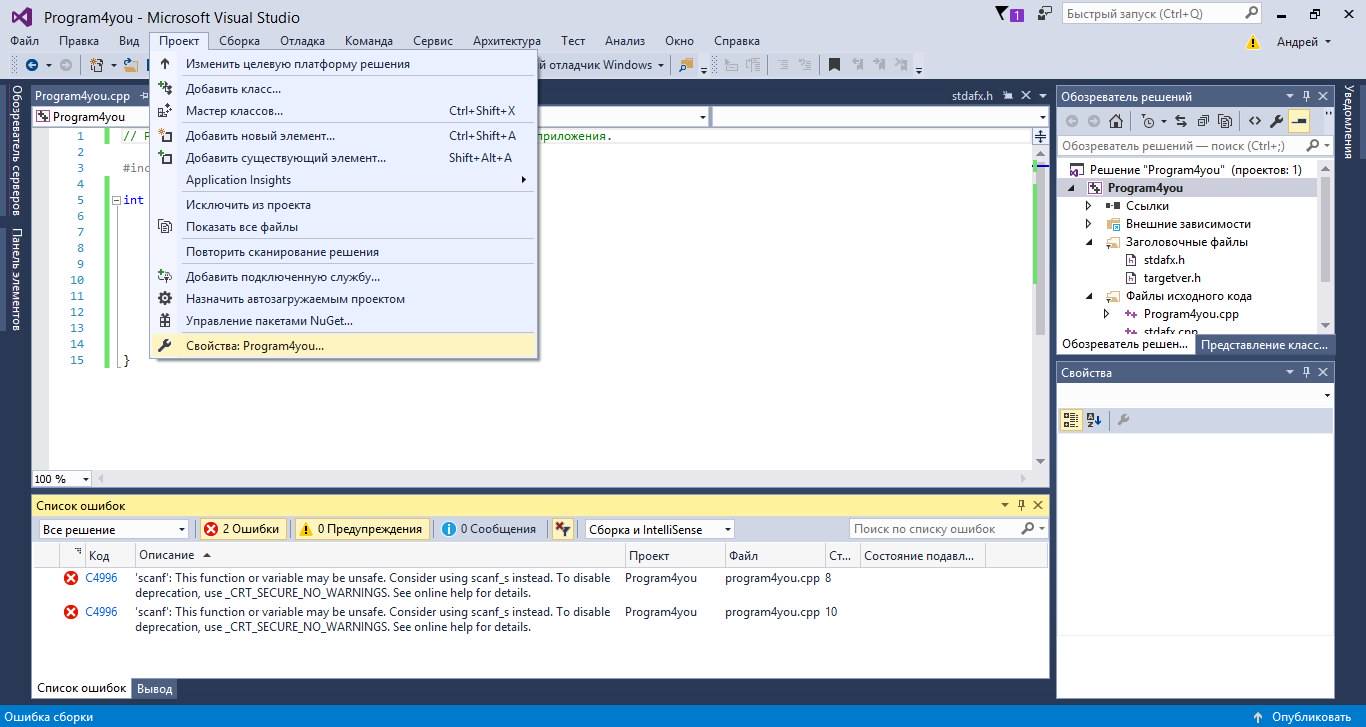Go Home in Solution Explorer toolbar
The image size is (1366, 727).
click(1116, 121)
